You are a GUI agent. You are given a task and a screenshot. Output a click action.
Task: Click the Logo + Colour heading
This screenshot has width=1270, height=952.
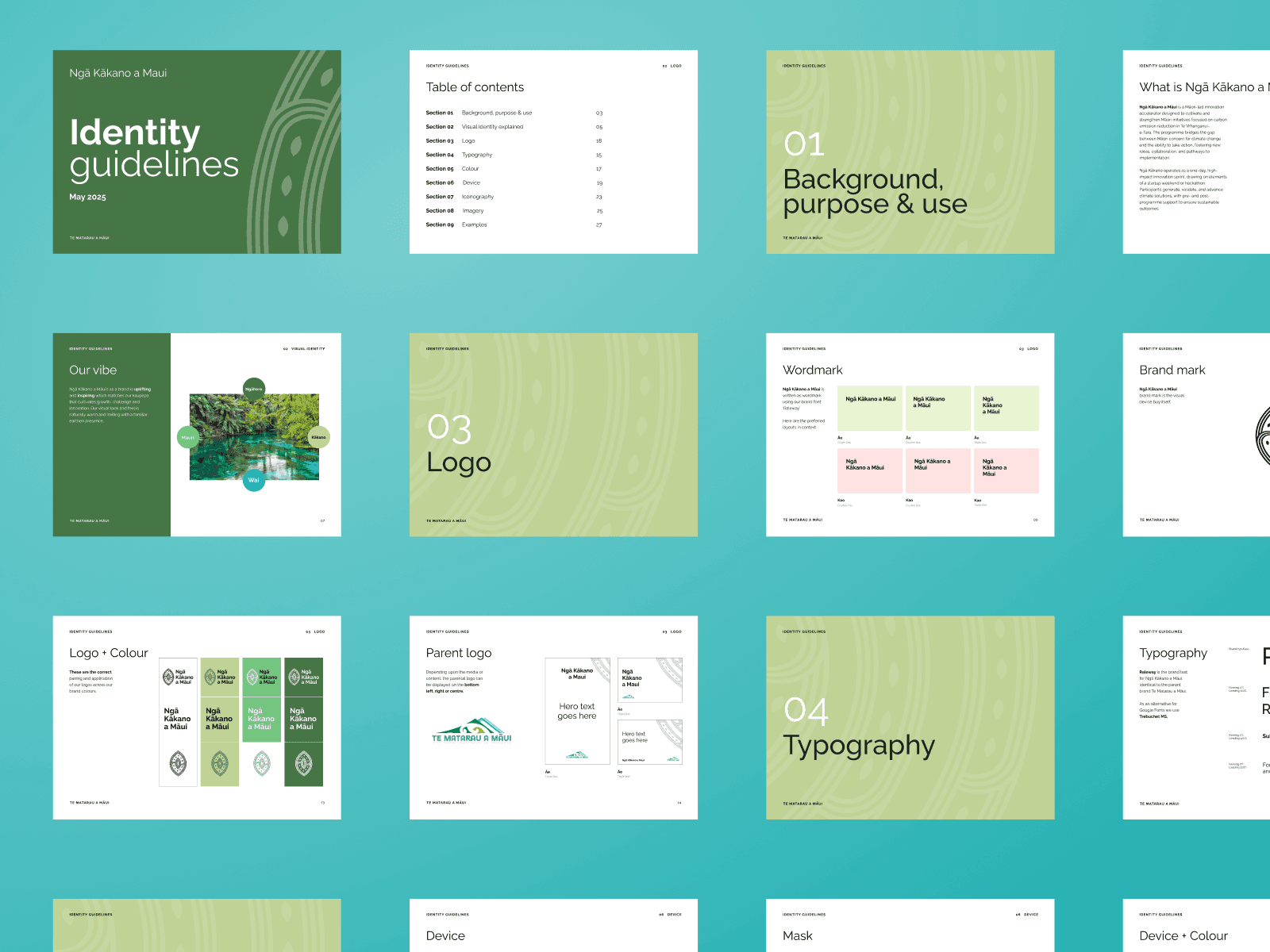(x=109, y=653)
